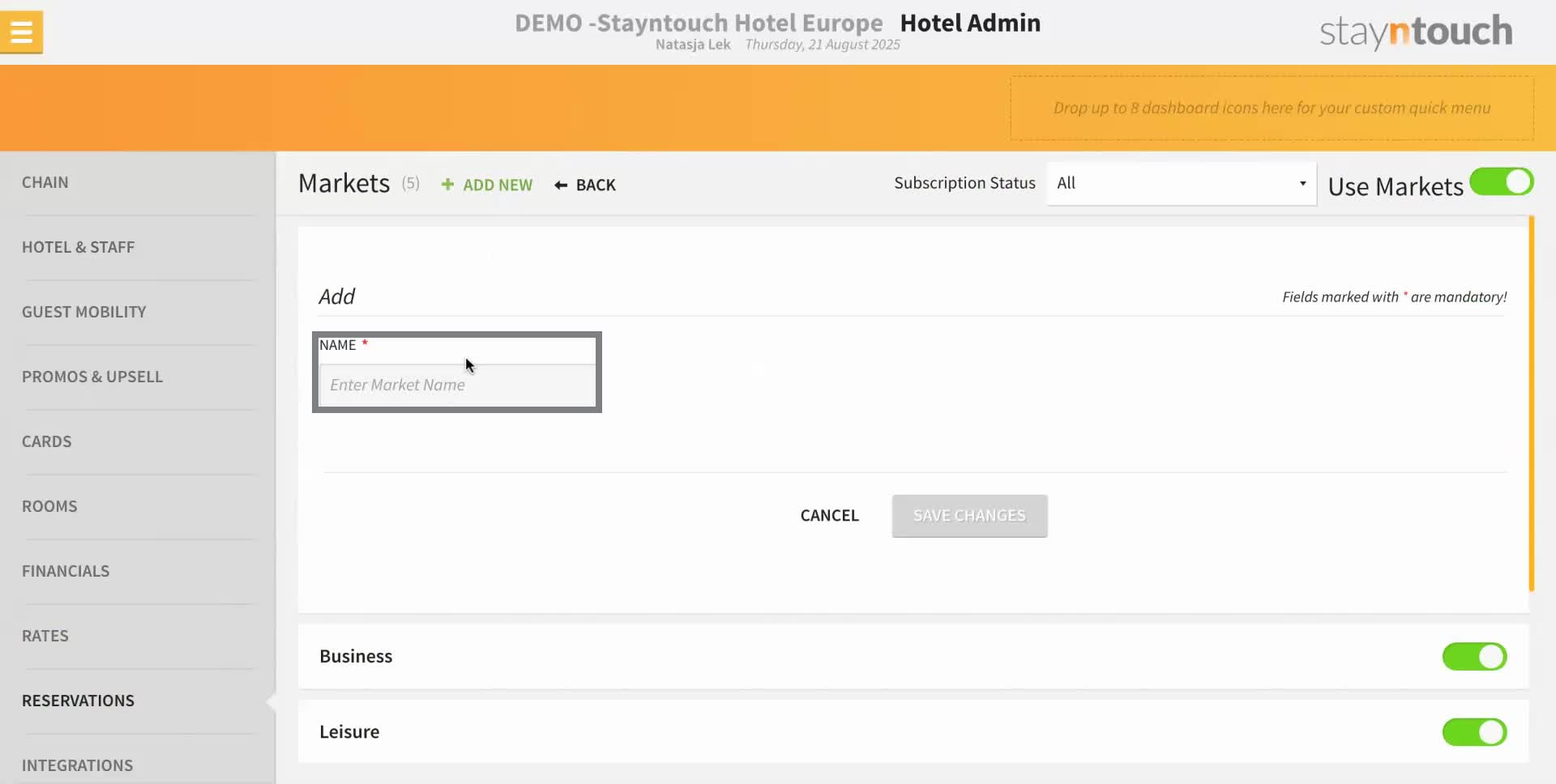The width and height of the screenshot is (1556, 784).
Task: Disable the Business market toggle
Action: (x=1474, y=656)
